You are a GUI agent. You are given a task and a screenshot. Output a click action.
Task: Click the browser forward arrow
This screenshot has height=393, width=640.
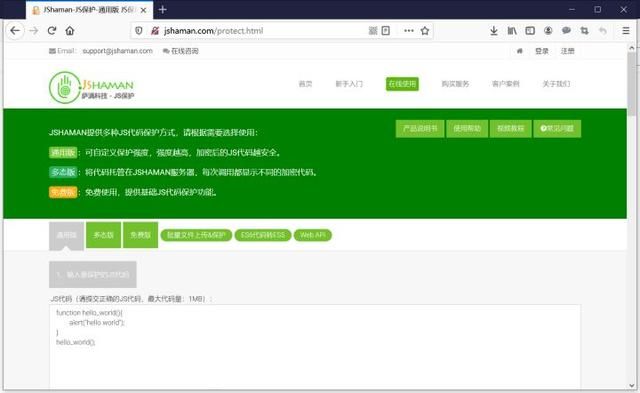click(34, 31)
